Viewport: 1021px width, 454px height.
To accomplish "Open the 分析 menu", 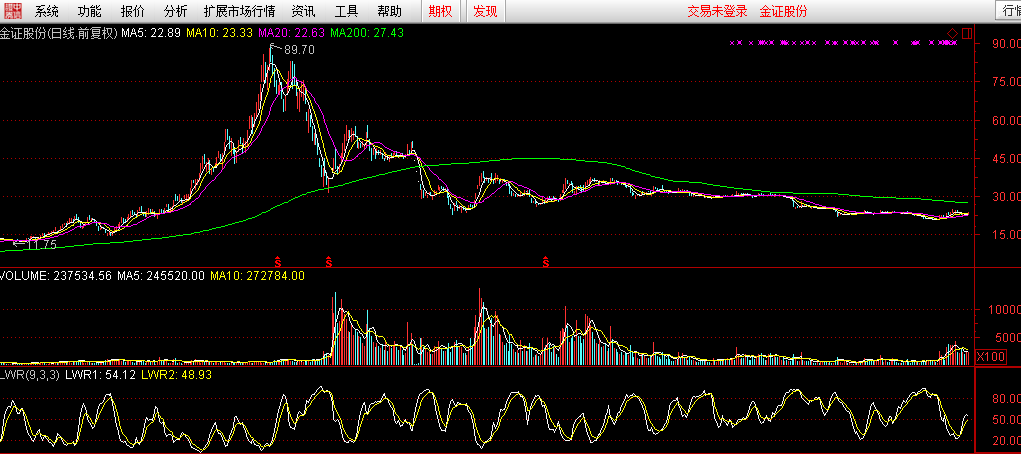I will [x=175, y=11].
